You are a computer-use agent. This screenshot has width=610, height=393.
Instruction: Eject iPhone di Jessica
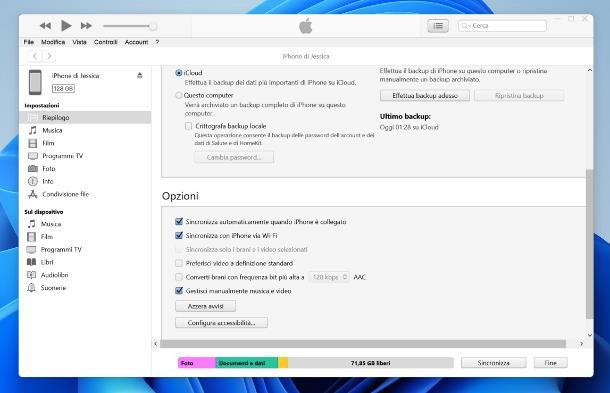pyautogui.click(x=140, y=75)
